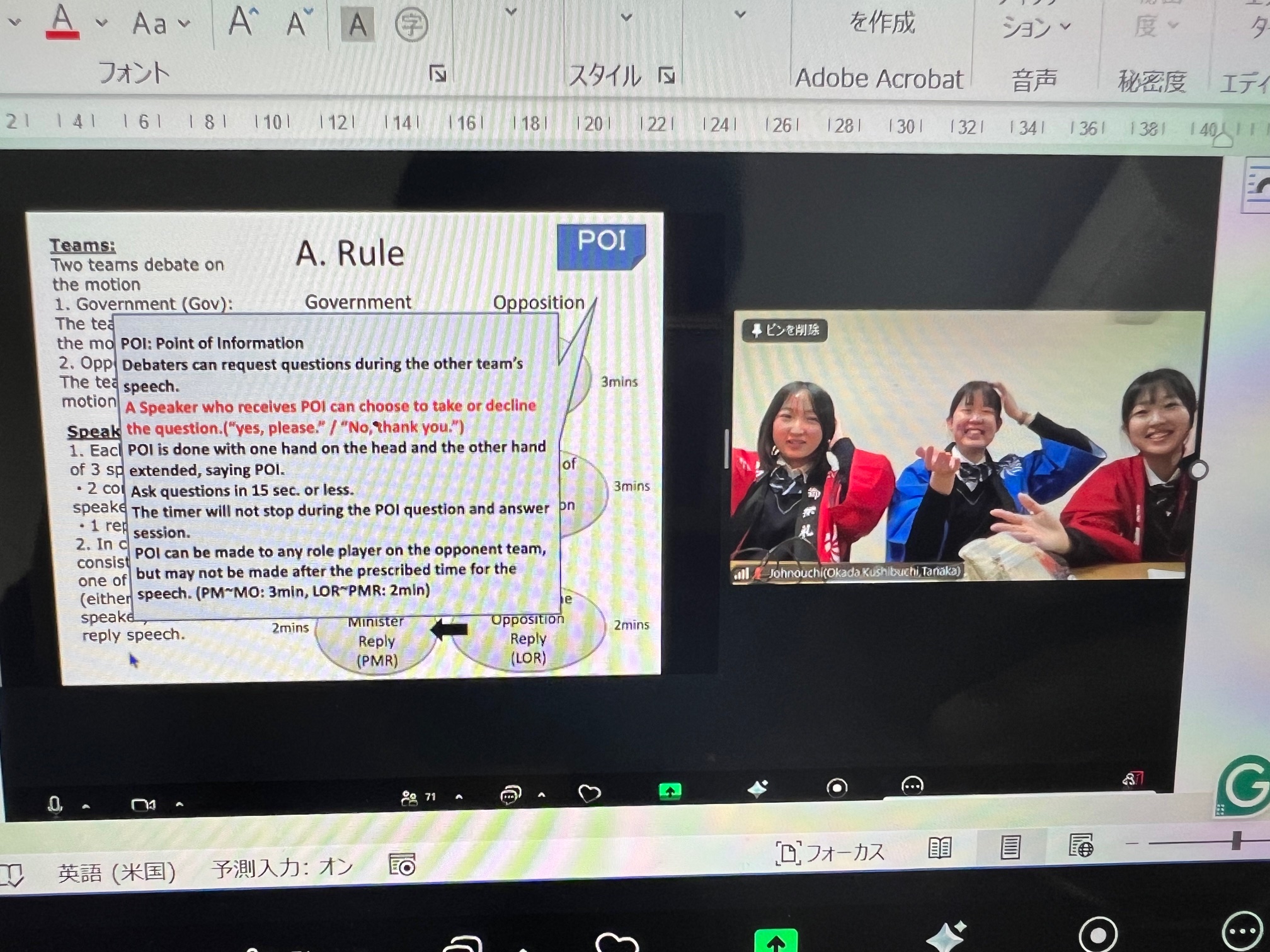Open the AI Companion sparkle icon
Viewport: 1270px width, 952px height.
757,788
